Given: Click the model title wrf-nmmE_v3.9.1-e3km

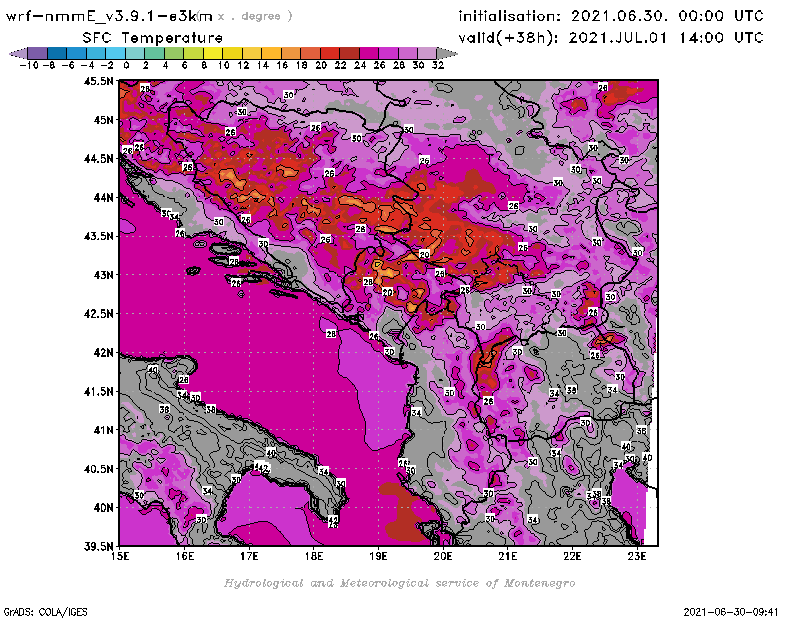Looking at the screenshot, I should [109, 16].
